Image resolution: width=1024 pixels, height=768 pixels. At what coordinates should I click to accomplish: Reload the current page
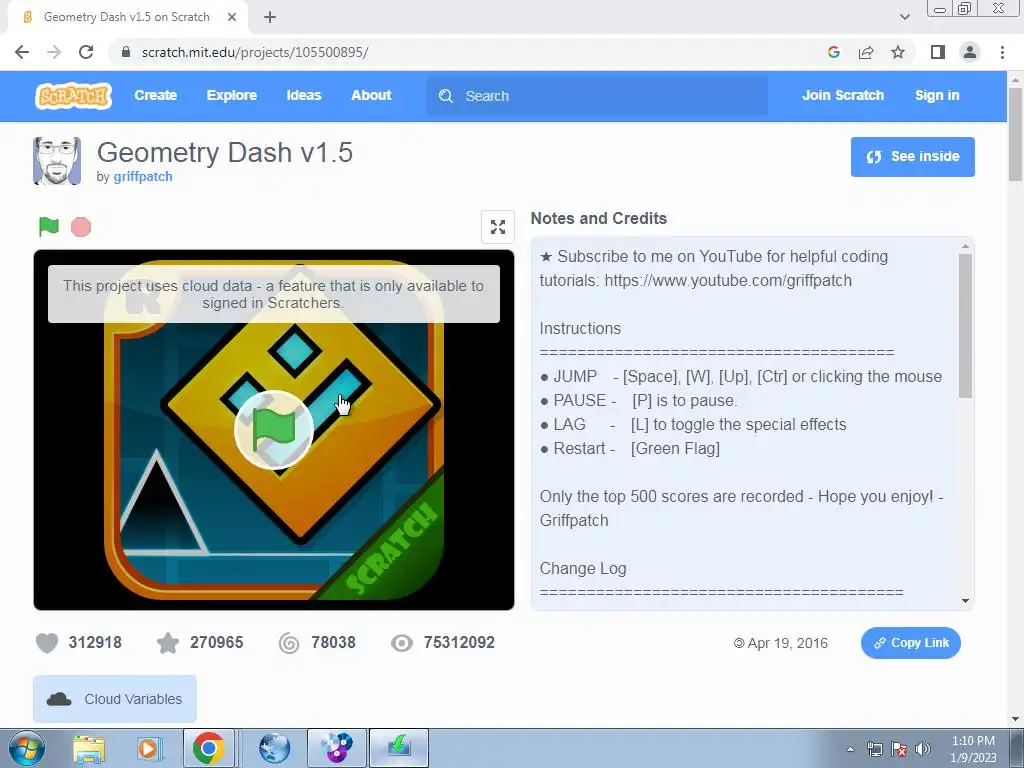pyautogui.click(x=86, y=52)
